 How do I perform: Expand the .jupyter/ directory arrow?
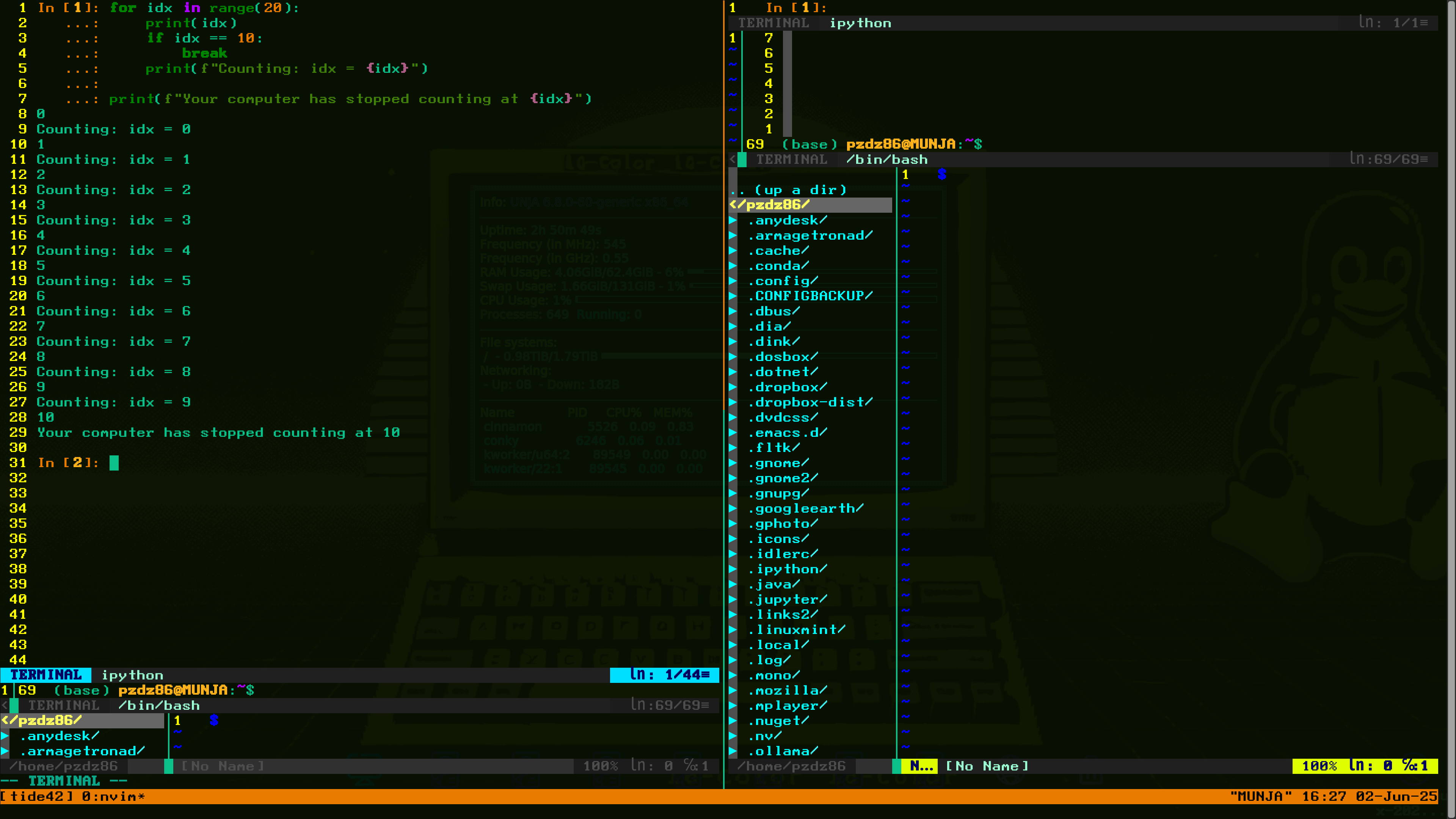(x=733, y=600)
